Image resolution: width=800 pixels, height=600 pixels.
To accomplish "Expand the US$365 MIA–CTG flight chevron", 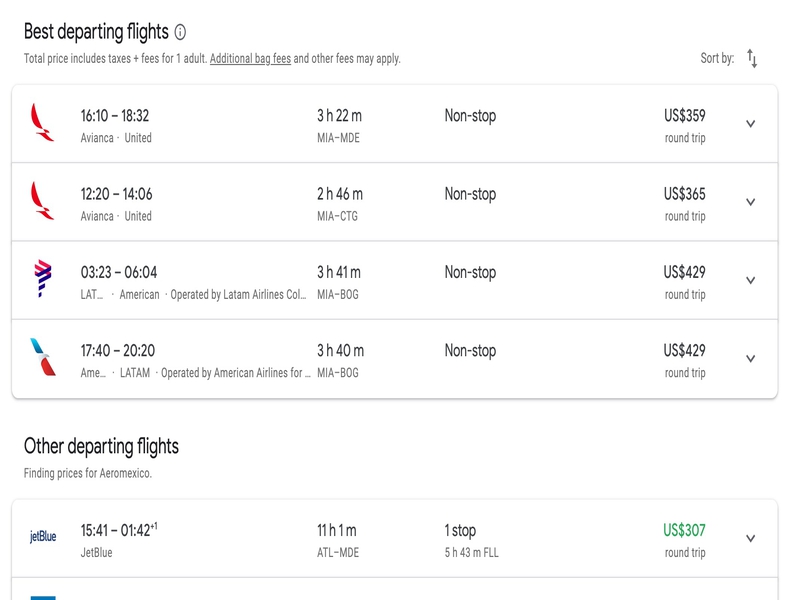I will tap(751, 202).
